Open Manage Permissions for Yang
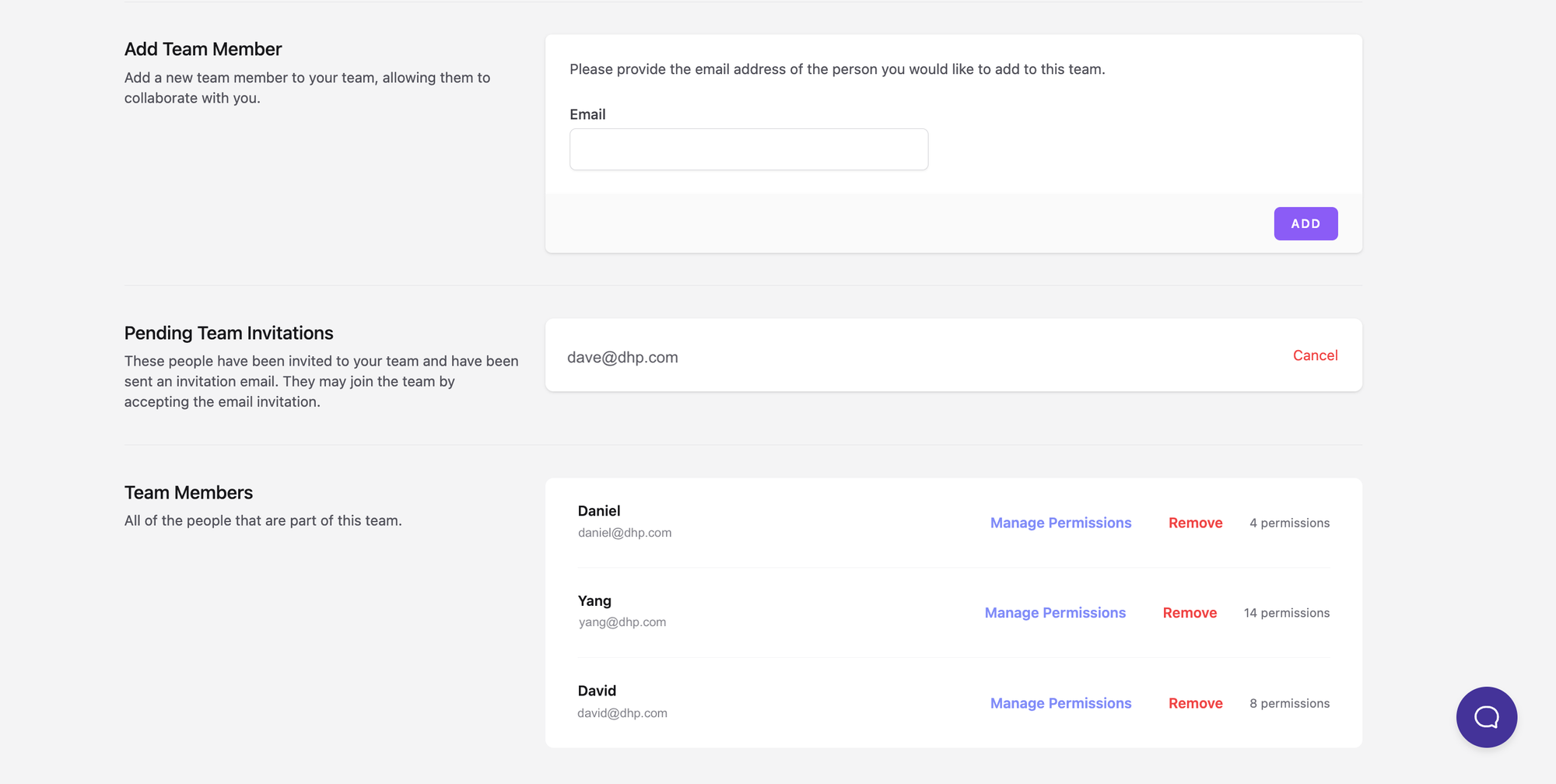Viewport: 1556px width, 784px height. 1055,613
